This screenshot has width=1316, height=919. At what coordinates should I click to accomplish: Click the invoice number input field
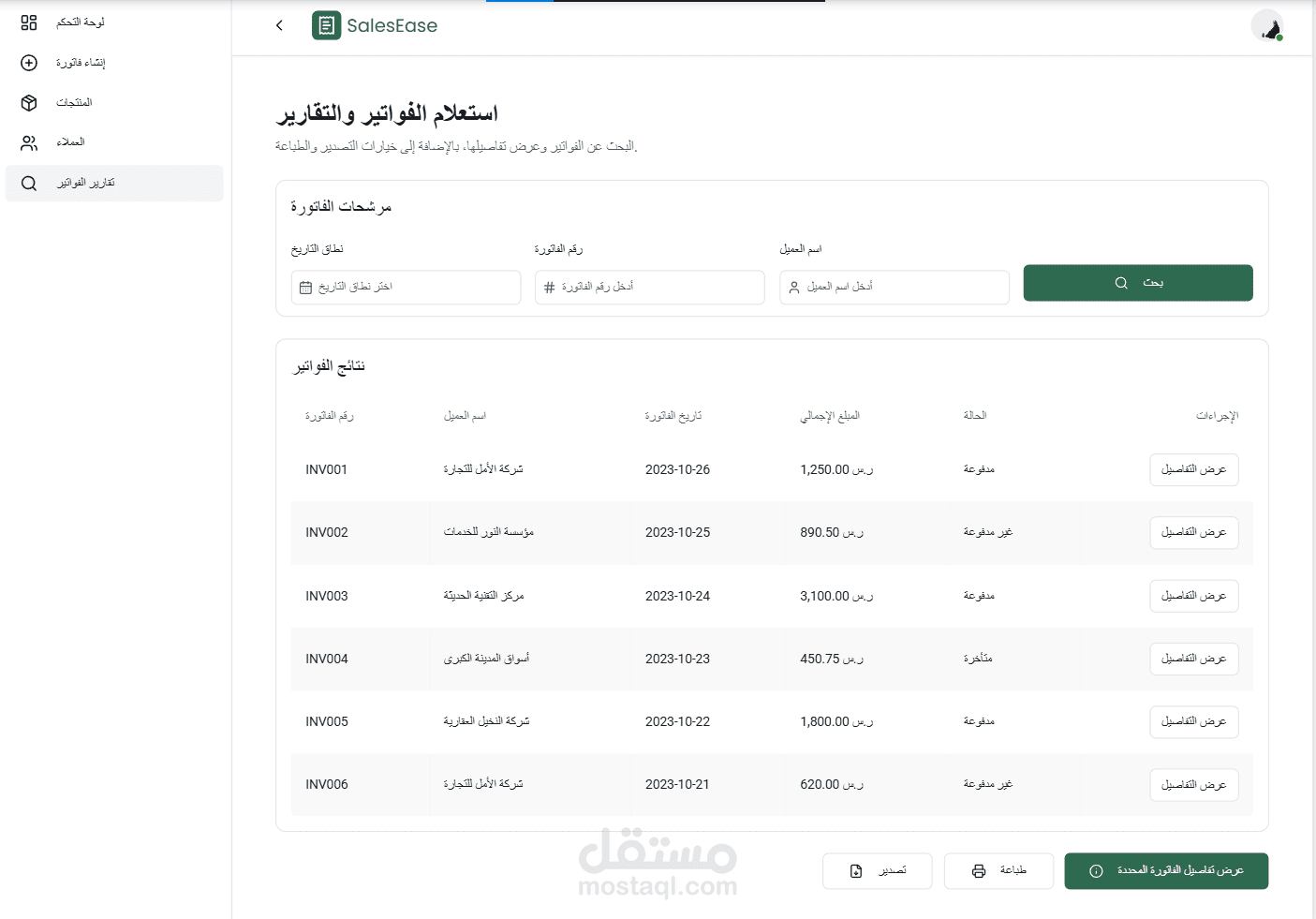tap(650, 288)
